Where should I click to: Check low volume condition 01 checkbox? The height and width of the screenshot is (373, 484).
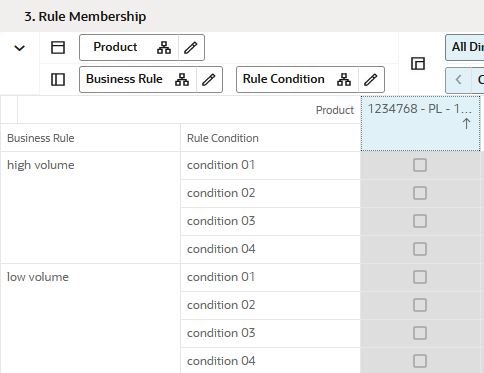[420, 277]
